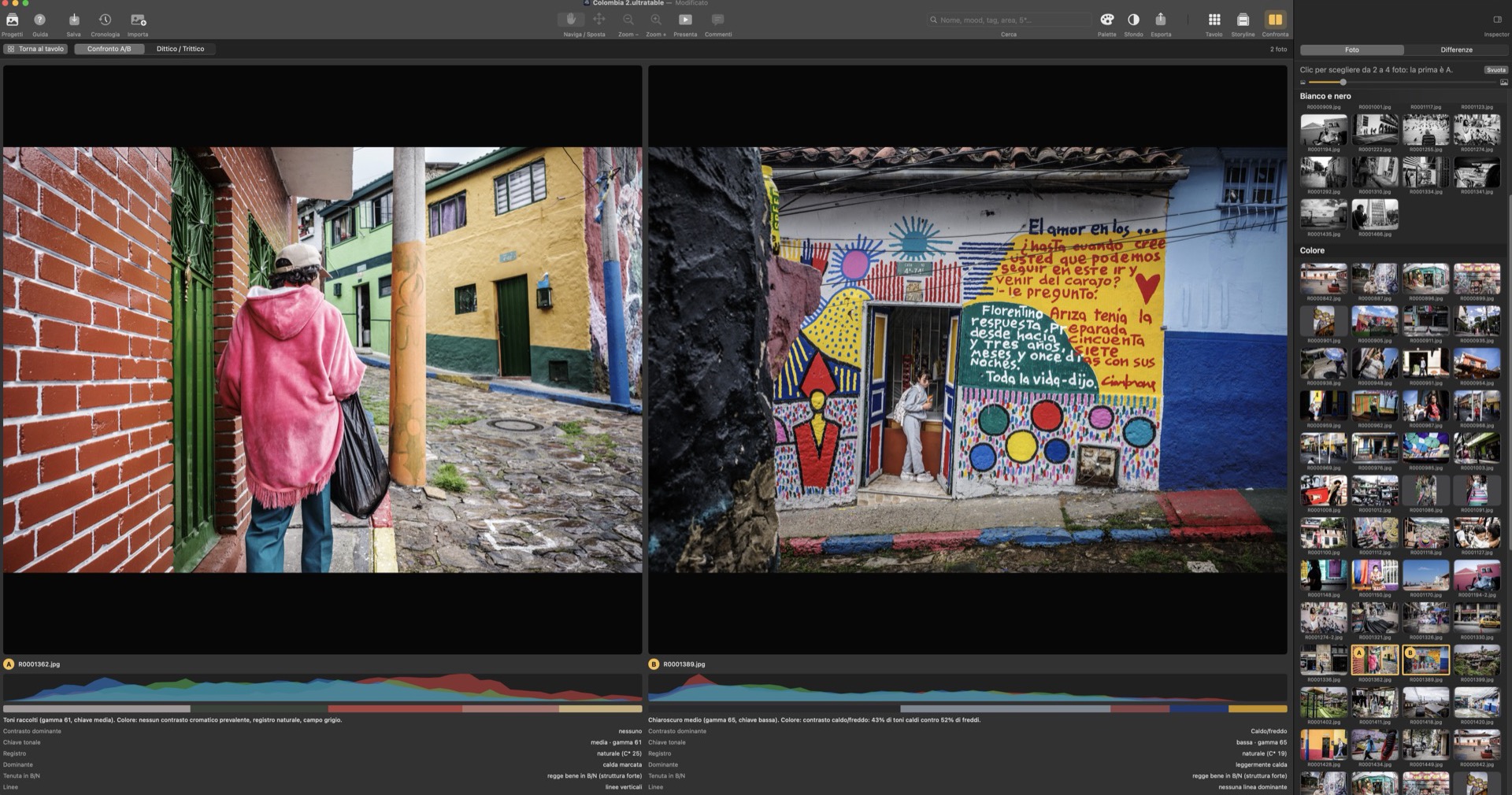Click the R0001389.jpg label under photo B
This screenshot has width=1512, height=795.
point(684,664)
